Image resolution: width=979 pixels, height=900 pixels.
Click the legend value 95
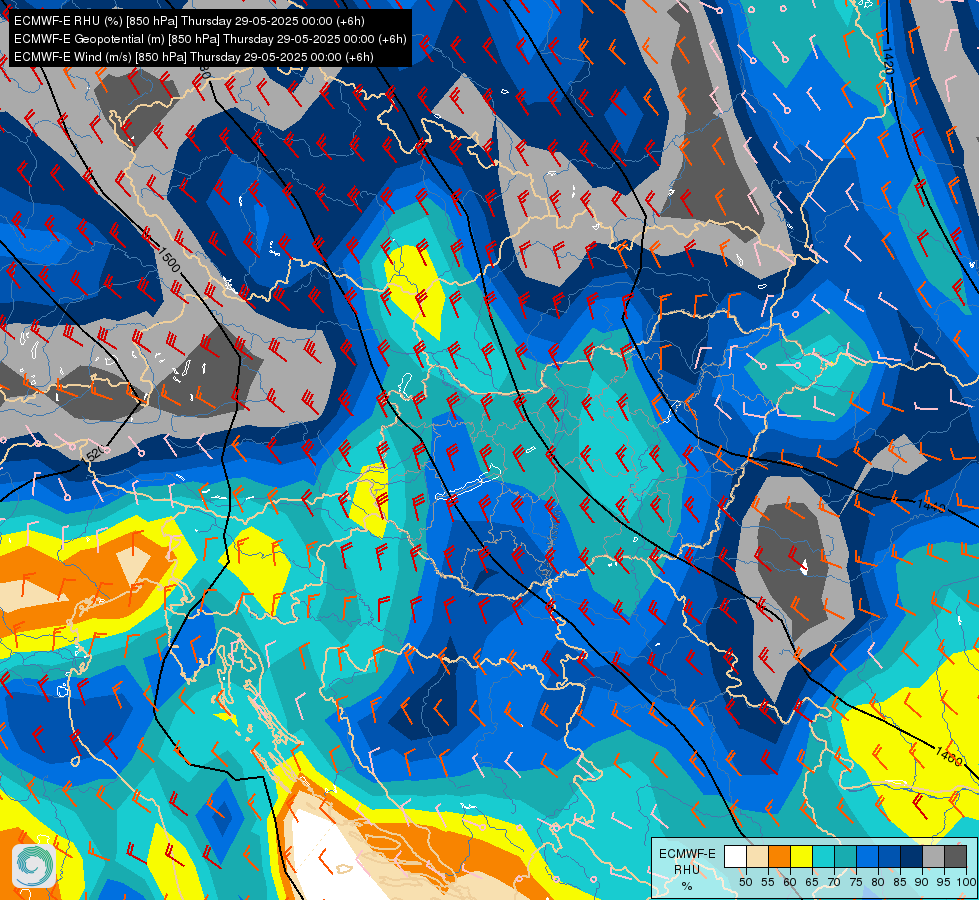[x=943, y=882]
